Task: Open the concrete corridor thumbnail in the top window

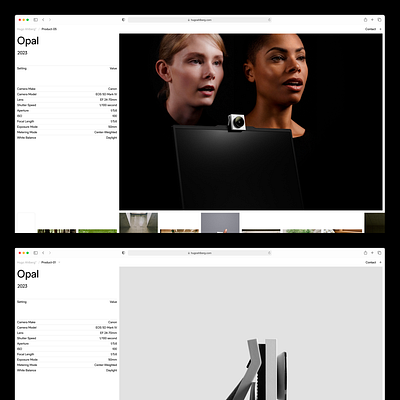Action: (x=138, y=223)
